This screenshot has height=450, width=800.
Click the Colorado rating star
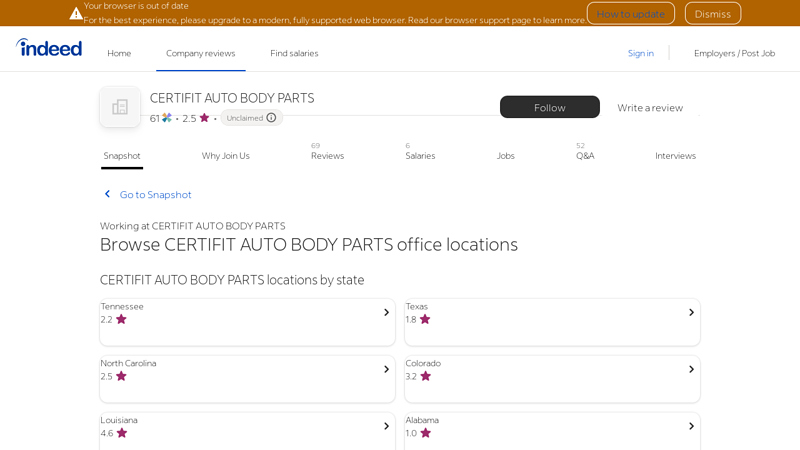point(426,376)
